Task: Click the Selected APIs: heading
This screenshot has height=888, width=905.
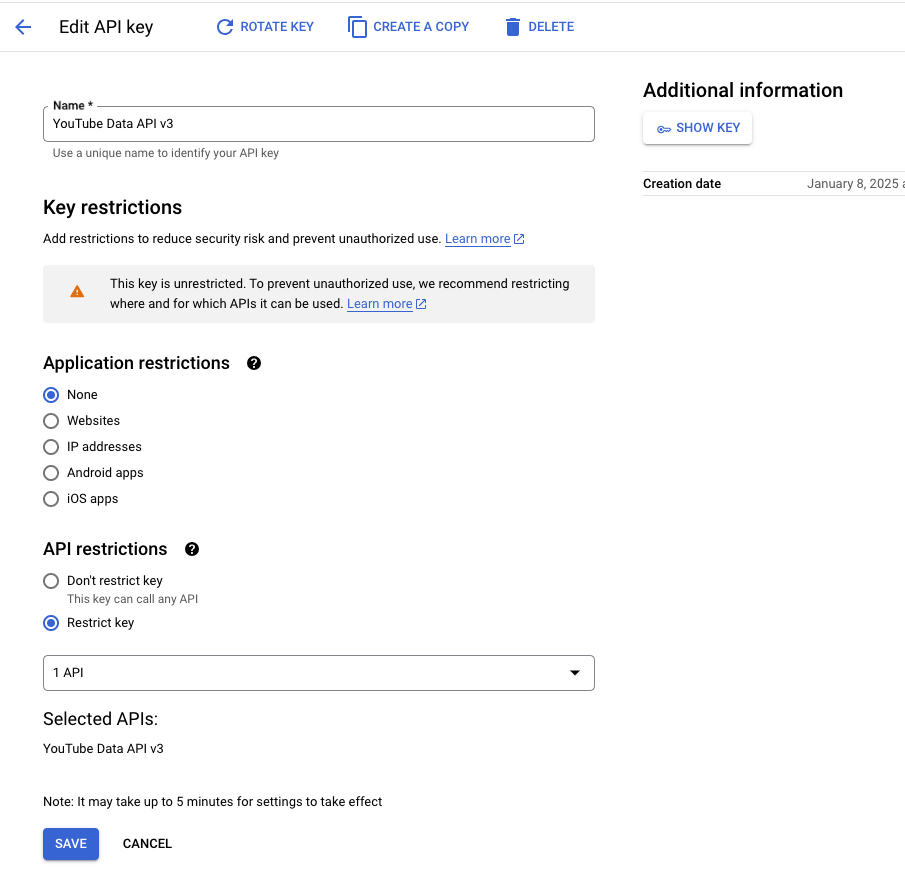Action: [x=100, y=720]
